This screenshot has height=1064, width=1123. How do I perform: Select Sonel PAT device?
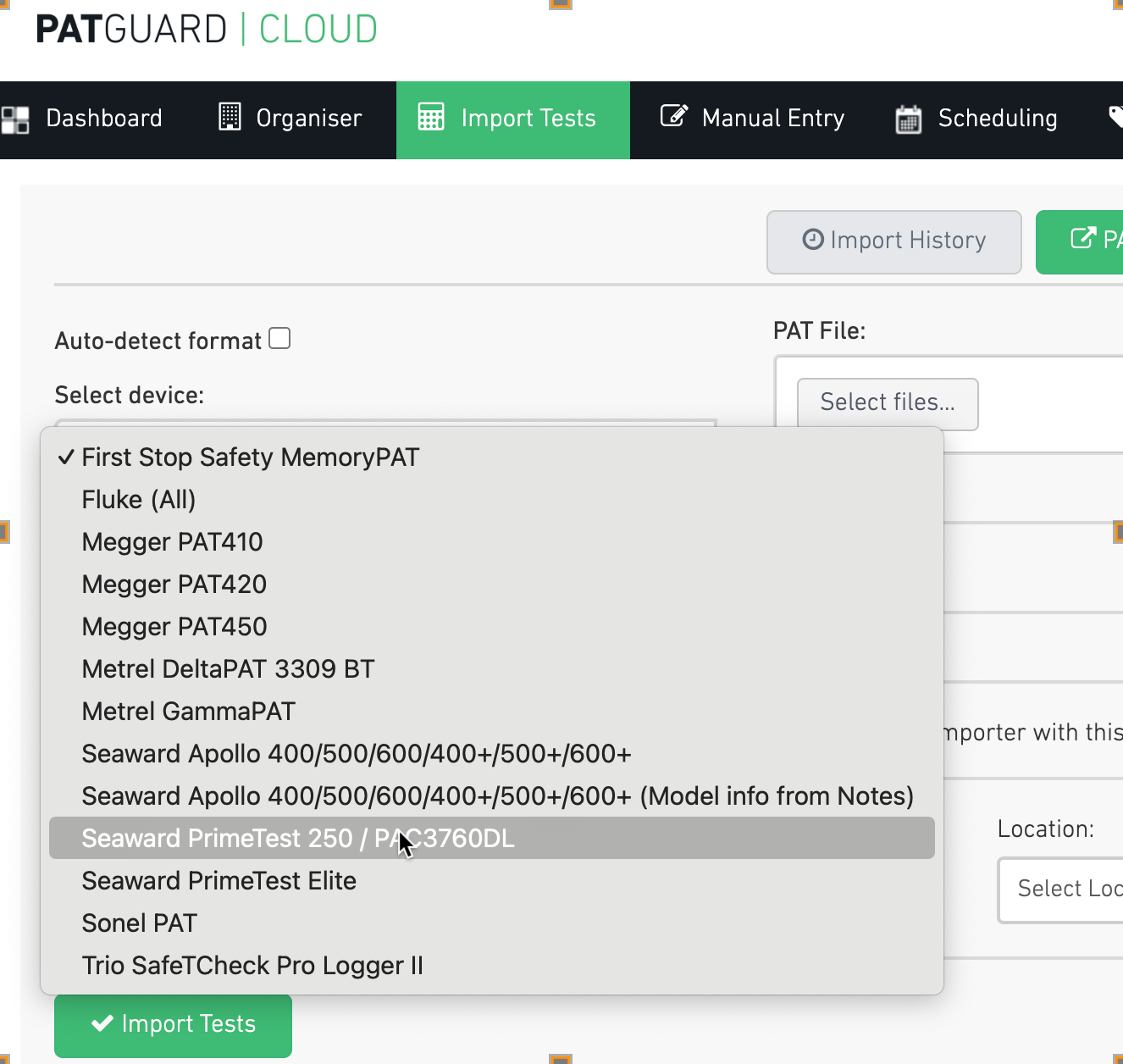[x=492, y=923]
